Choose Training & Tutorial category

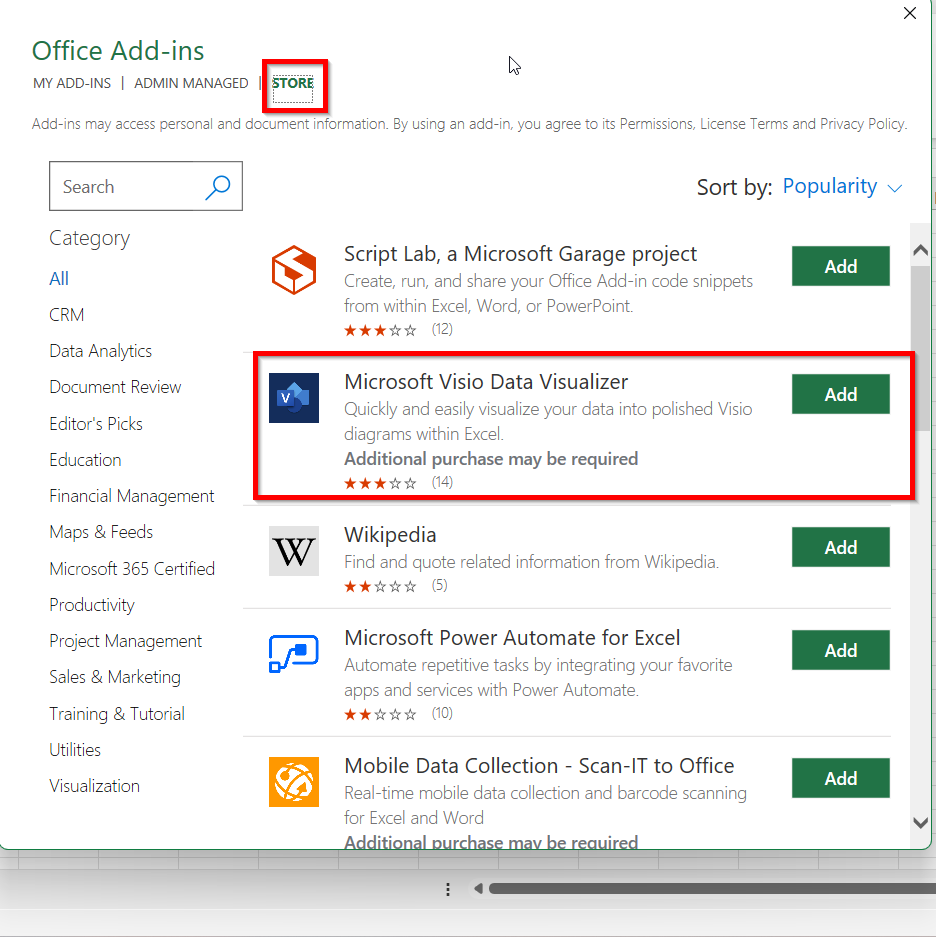[x=117, y=714]
